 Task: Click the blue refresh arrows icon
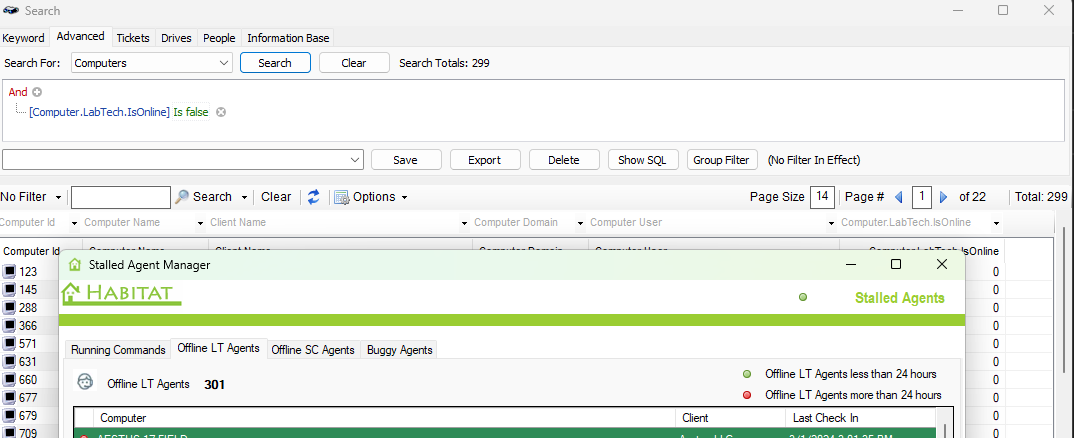(x=313, y=197)
